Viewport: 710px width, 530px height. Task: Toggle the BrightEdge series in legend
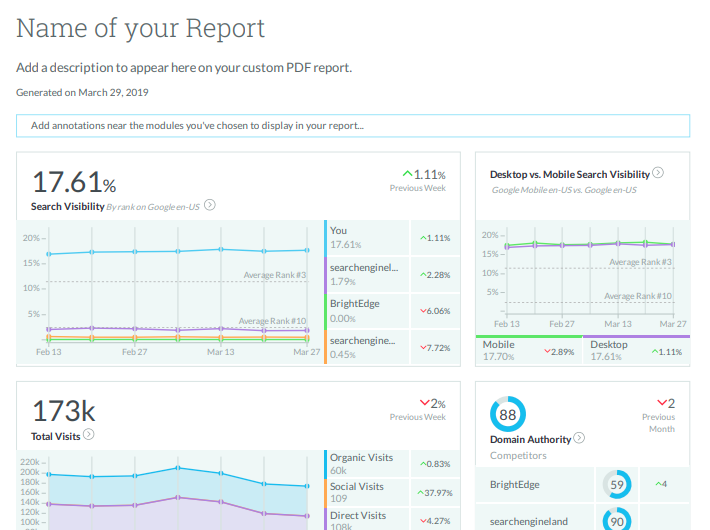(366, 310)
